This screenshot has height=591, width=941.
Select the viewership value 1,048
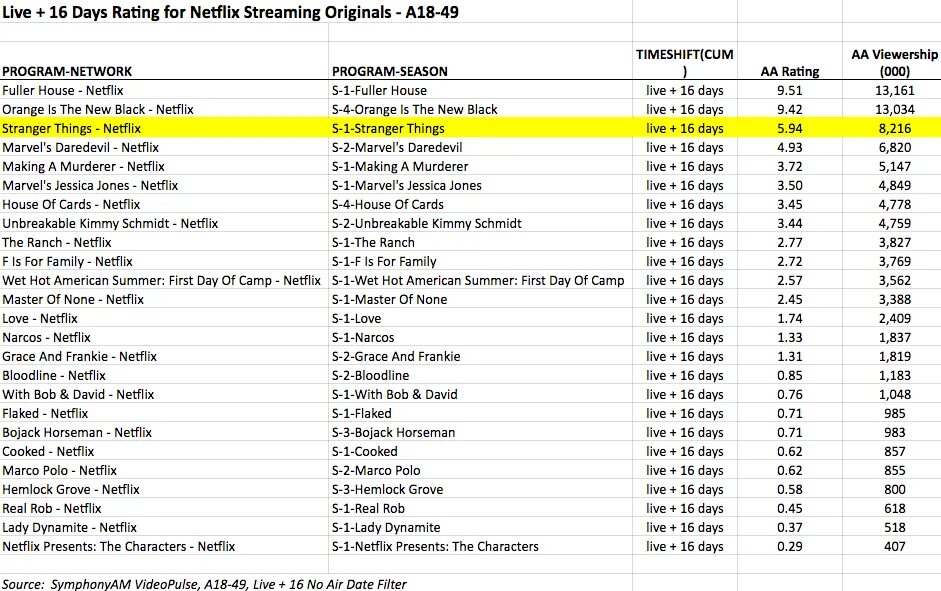[x=894, y=395]
